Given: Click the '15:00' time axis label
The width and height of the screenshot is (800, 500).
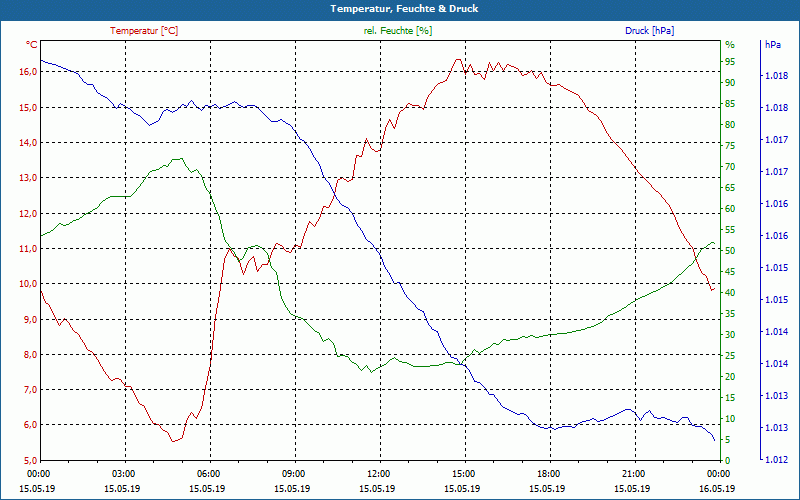Looking at the screenshot, I should [463, 473].
